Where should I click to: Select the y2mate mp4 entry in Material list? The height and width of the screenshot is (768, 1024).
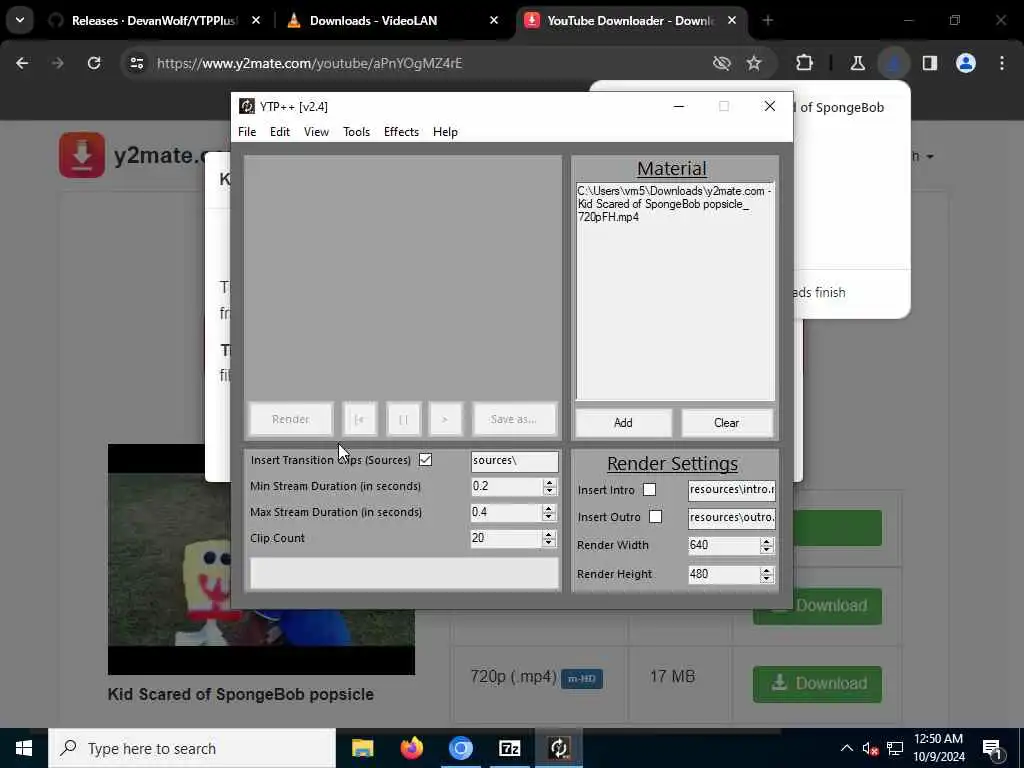[x=673, y=204]
